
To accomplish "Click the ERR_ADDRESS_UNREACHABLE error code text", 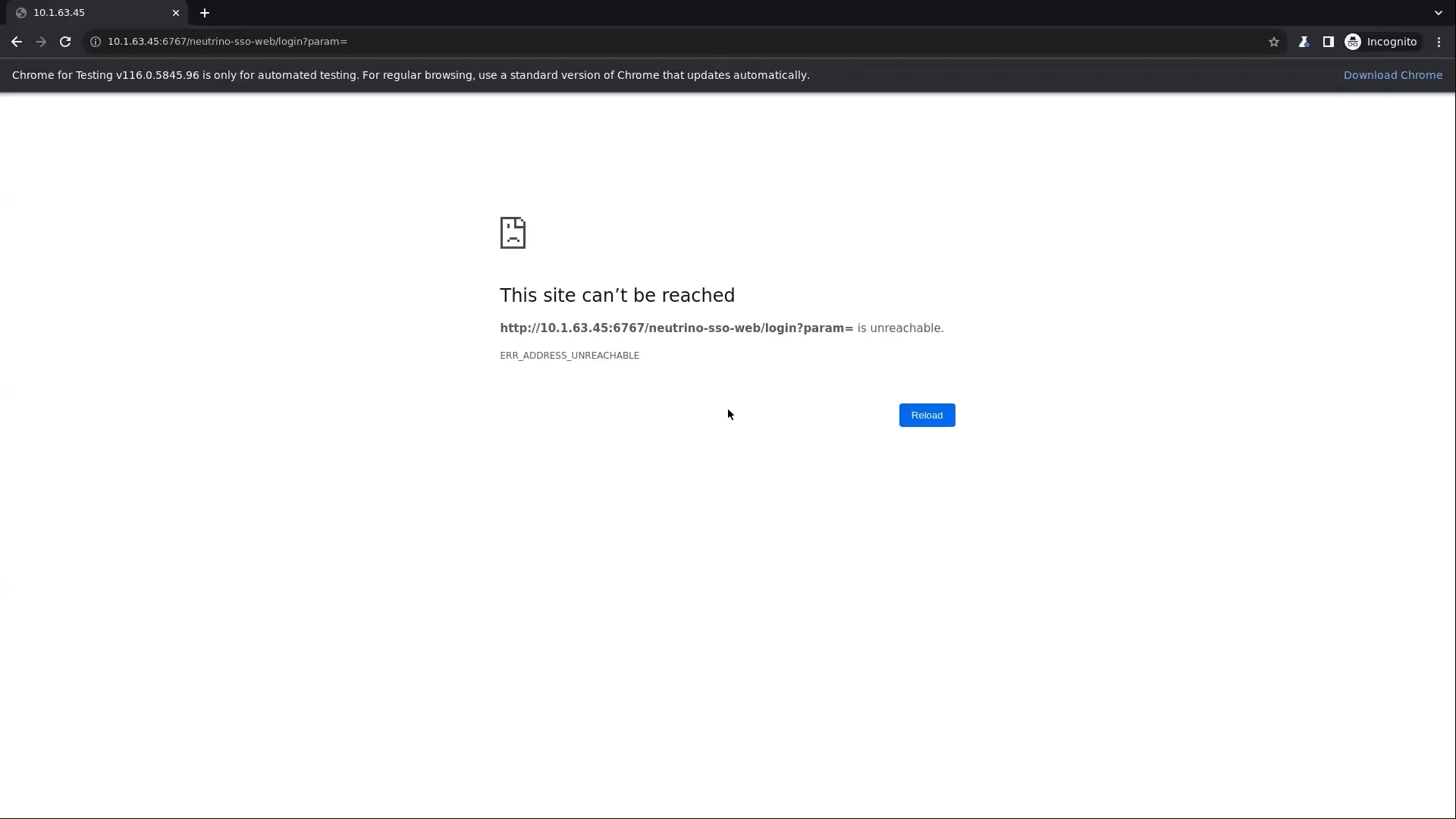I will (x=570, y=356).
